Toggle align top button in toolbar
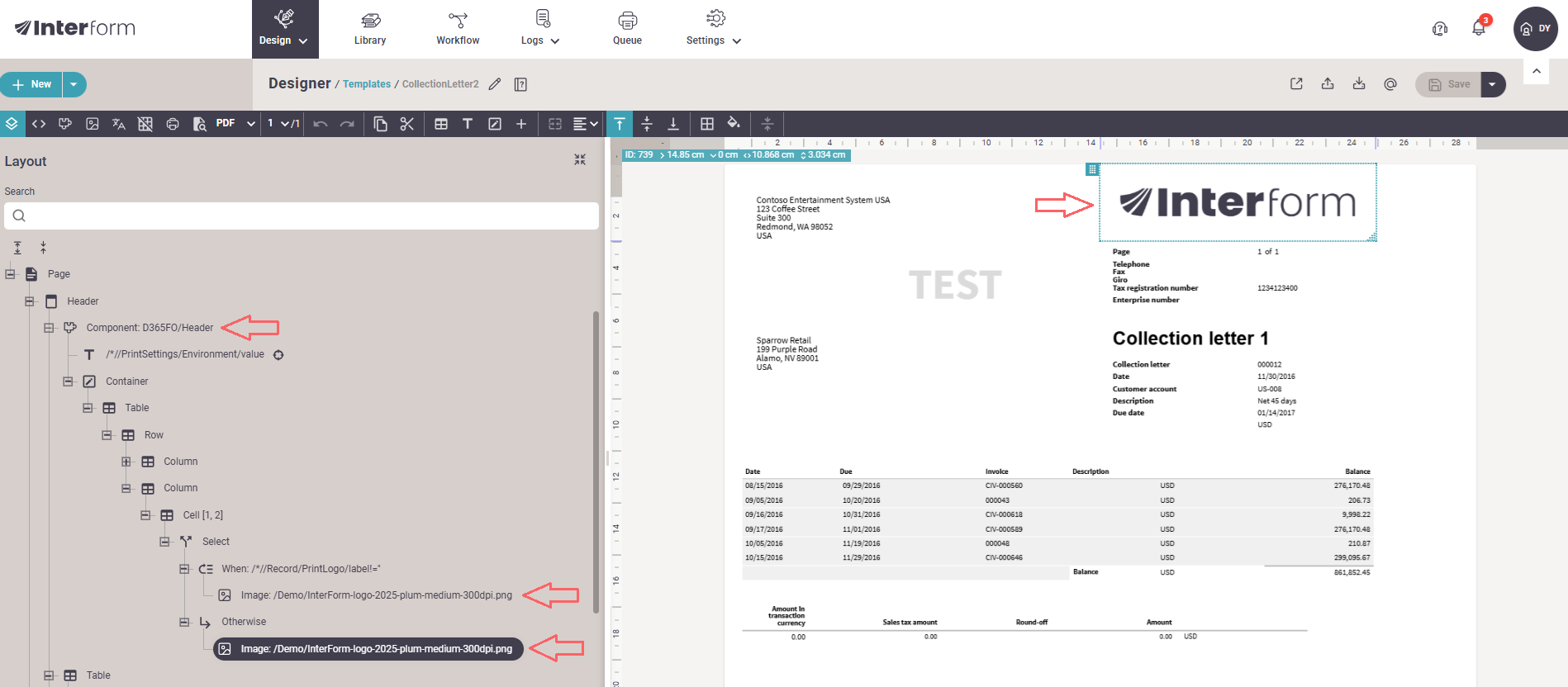1568x687 pixels. (x=620, y=124)
